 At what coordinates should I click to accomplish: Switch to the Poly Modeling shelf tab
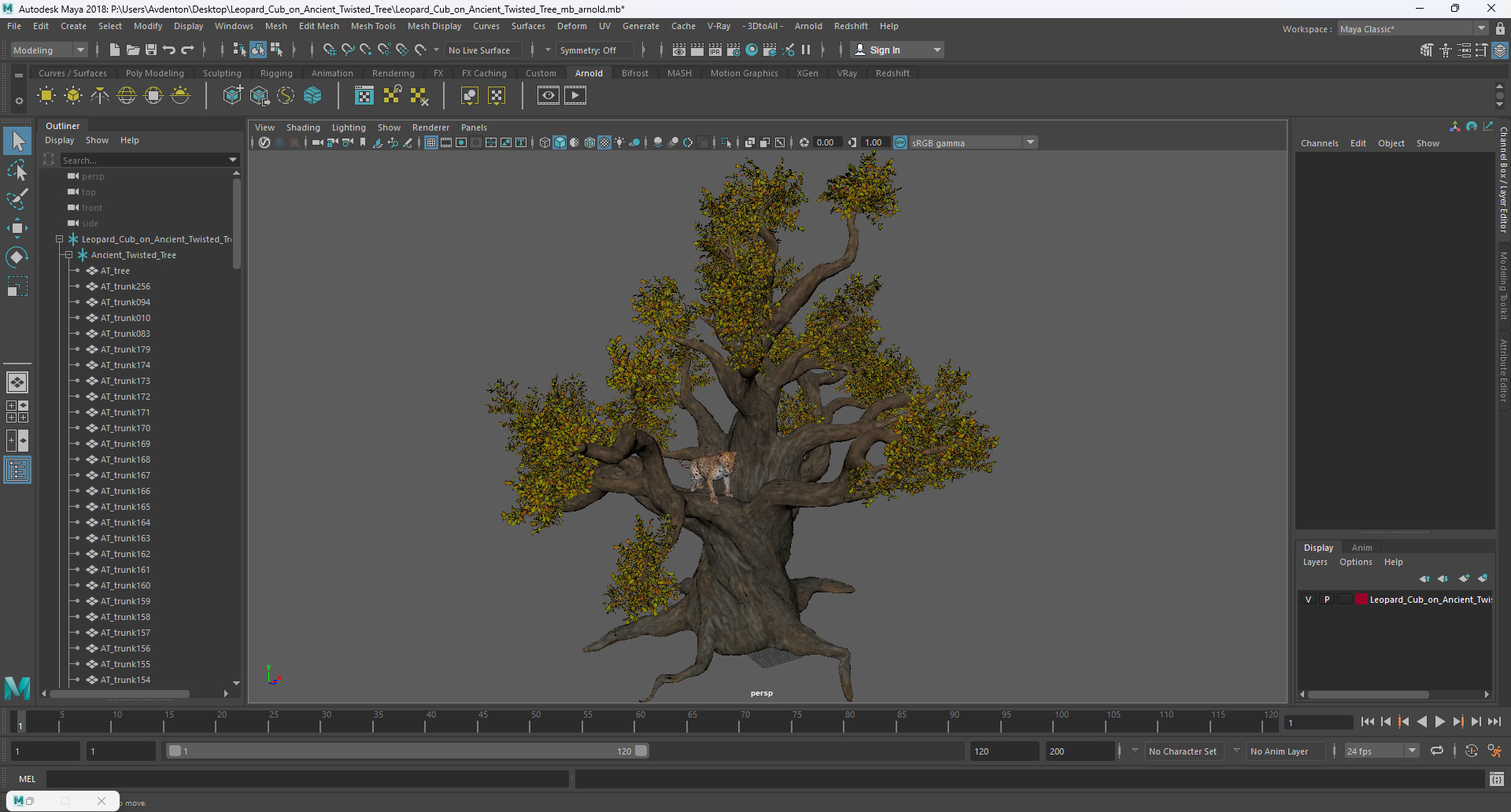pyautogui.click(x=155, y=73)
